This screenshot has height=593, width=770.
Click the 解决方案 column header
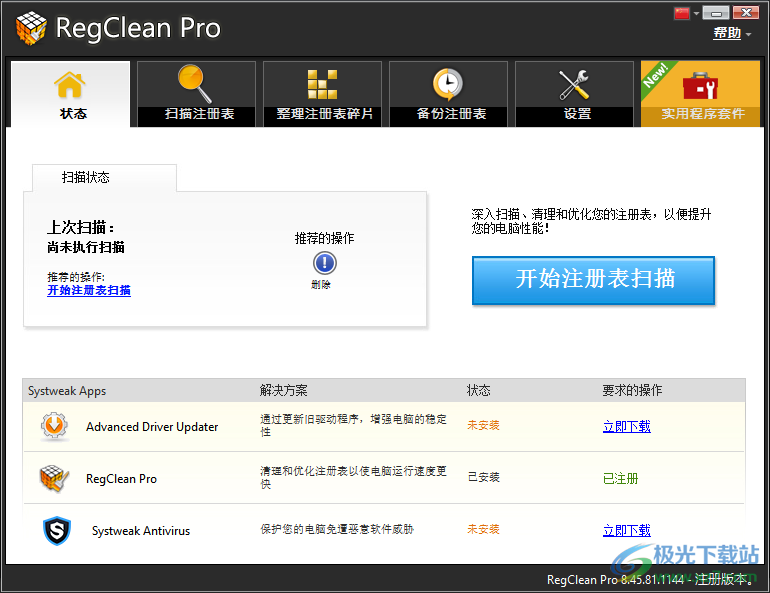pos(283,391)
